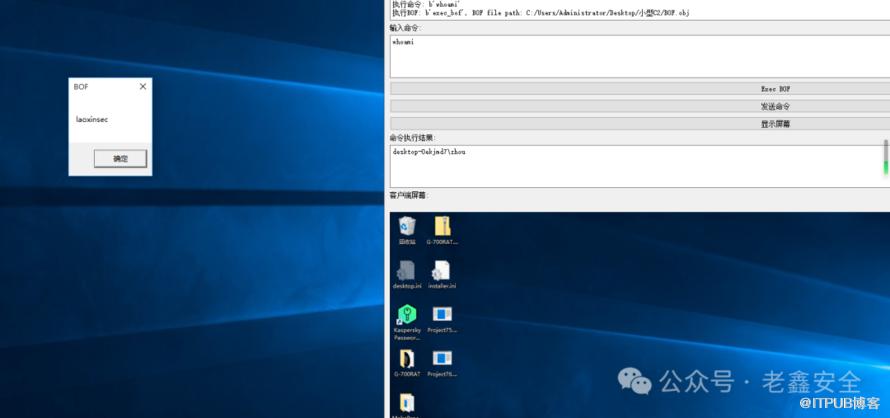
Task: Open the Recycle Bin desktop icon
Action: pos(407,227)
